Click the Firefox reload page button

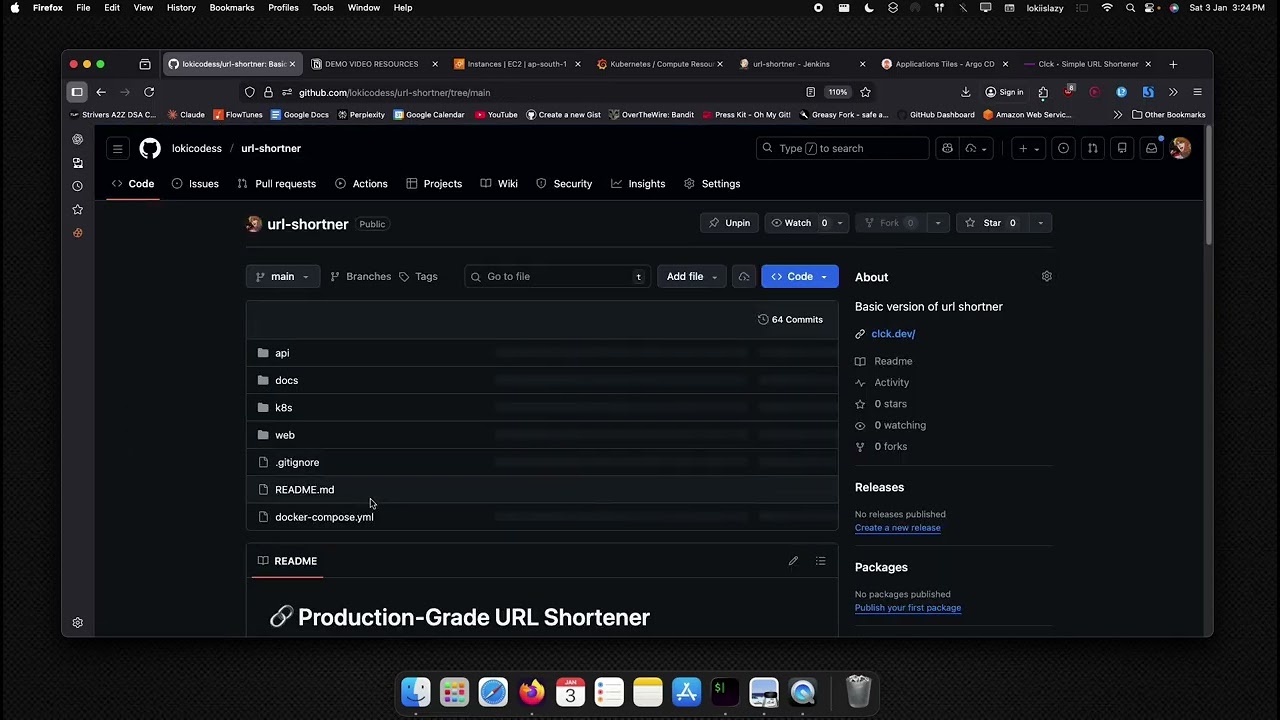(149, 92)
